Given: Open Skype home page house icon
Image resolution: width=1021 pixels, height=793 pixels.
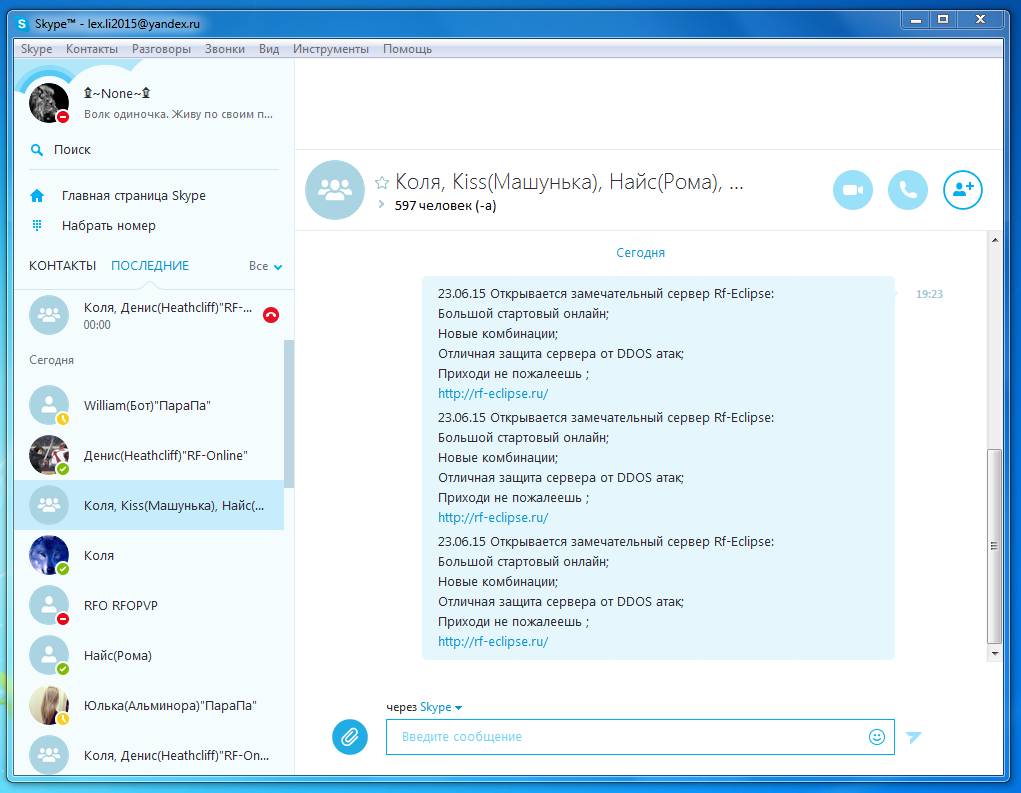Looking at the screenshot, I should point(37,195).
